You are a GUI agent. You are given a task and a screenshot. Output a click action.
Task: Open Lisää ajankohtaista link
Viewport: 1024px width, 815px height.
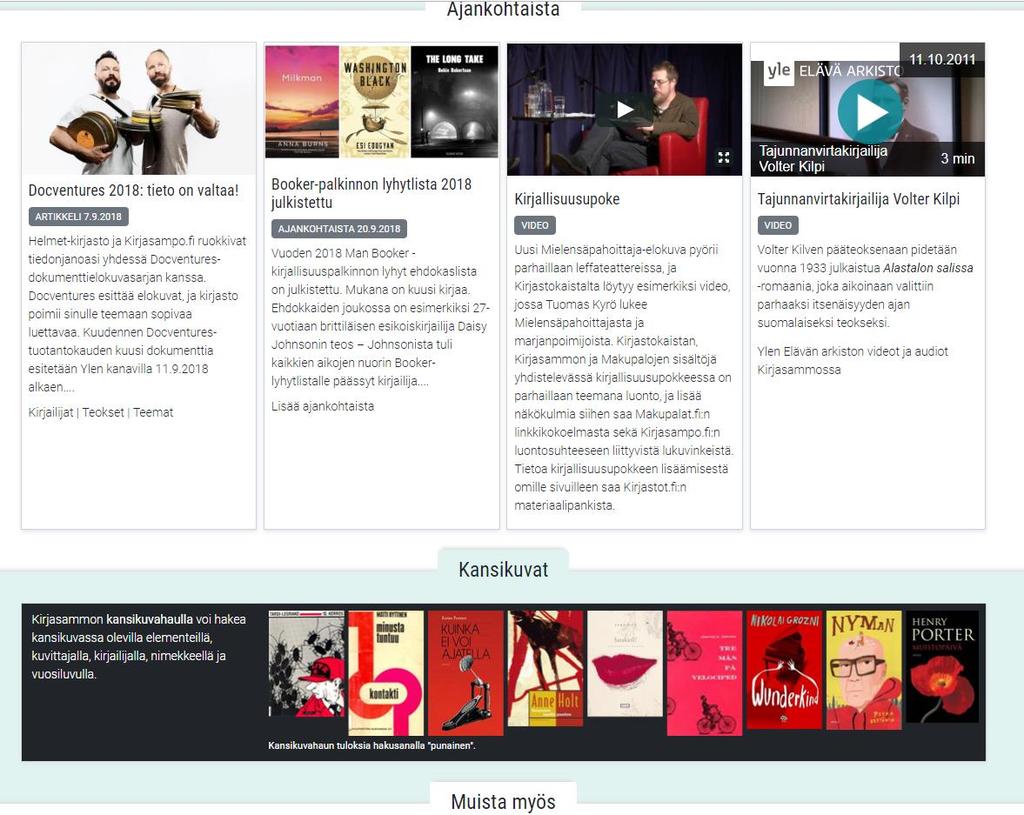pos(323,406)
